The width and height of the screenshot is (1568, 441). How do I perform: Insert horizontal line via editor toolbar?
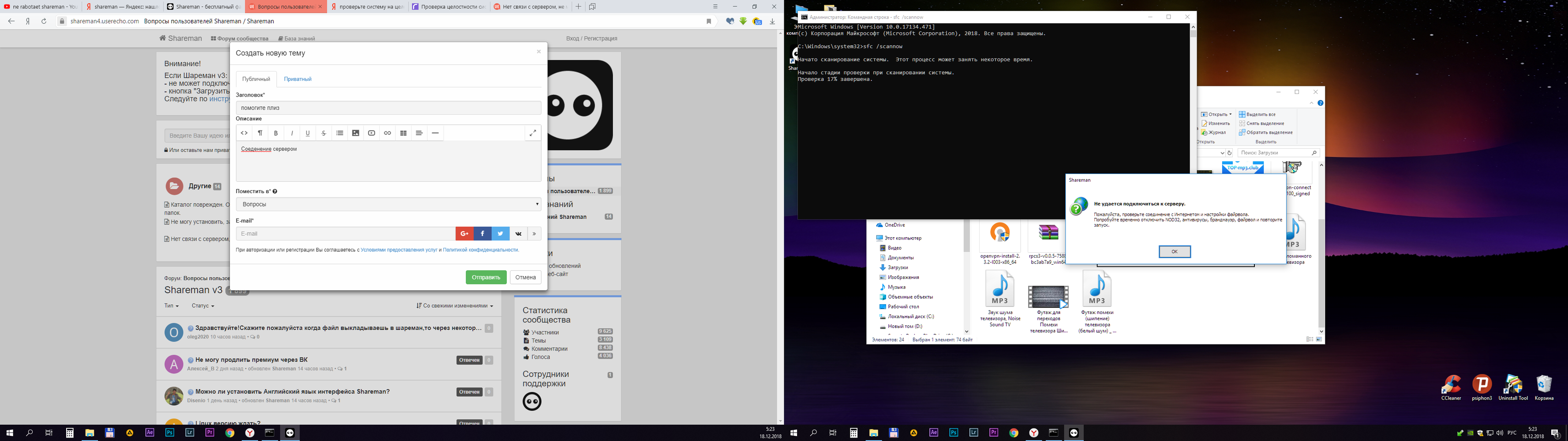click(x=435, y=133)
